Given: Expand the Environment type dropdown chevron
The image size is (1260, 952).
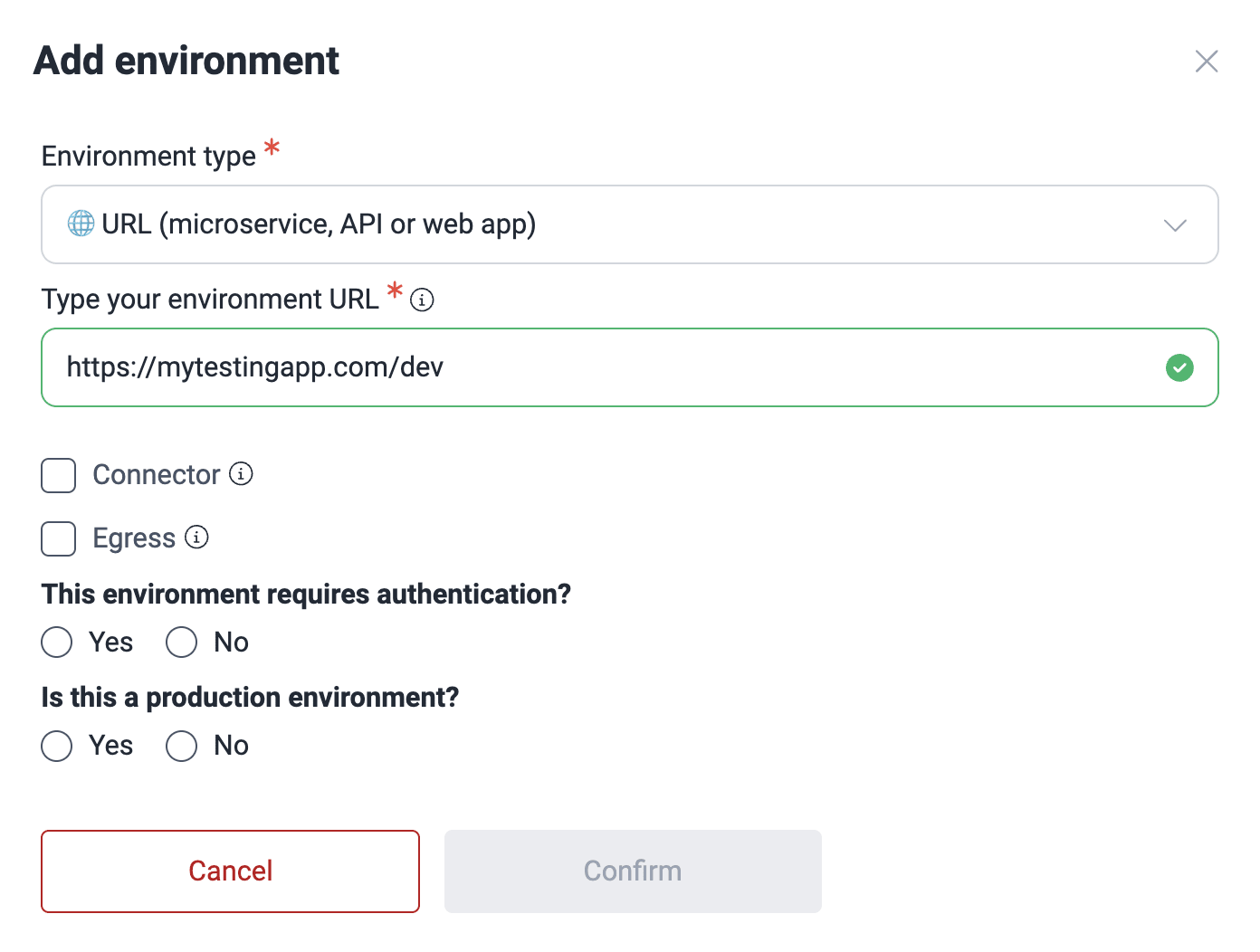Looking at the screenshot, I should tap(1174, 224).
